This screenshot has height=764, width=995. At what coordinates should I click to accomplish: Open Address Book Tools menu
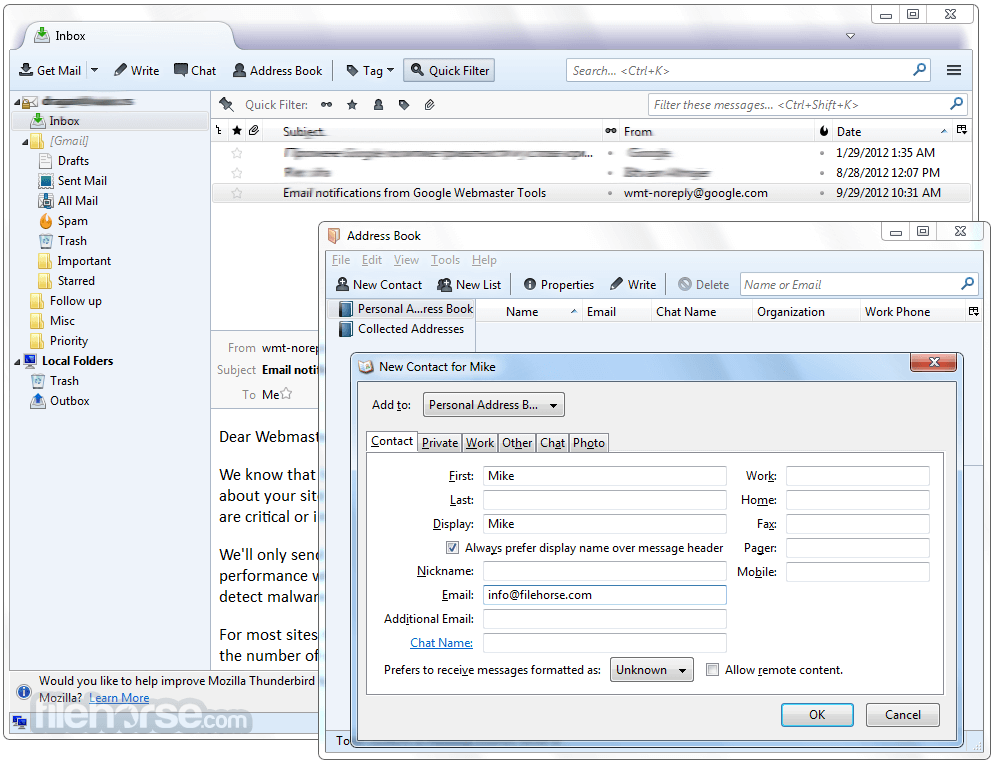(x=445, y=260)
